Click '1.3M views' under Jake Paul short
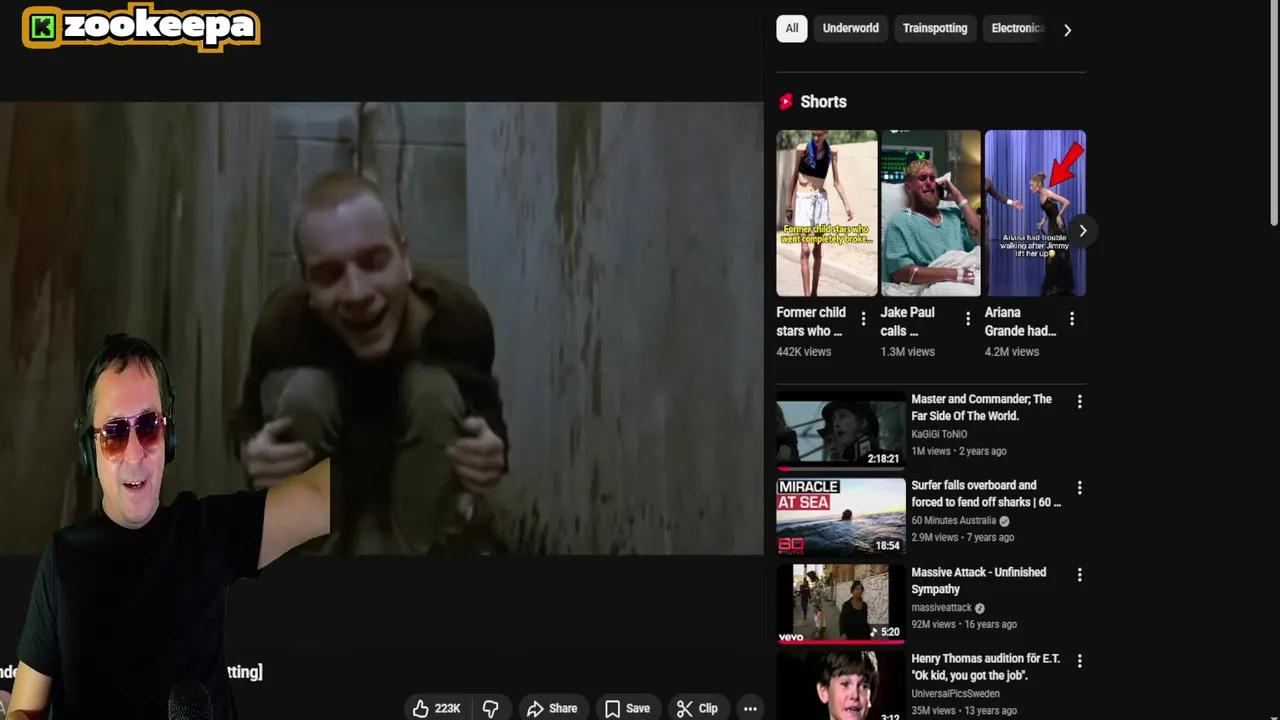 tap(907, 352)
